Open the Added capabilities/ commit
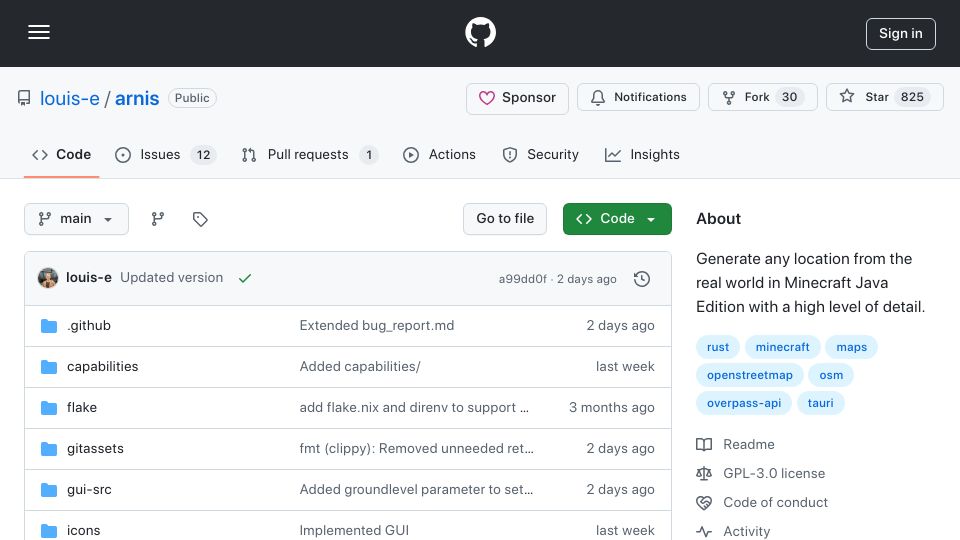 (360, 366)
